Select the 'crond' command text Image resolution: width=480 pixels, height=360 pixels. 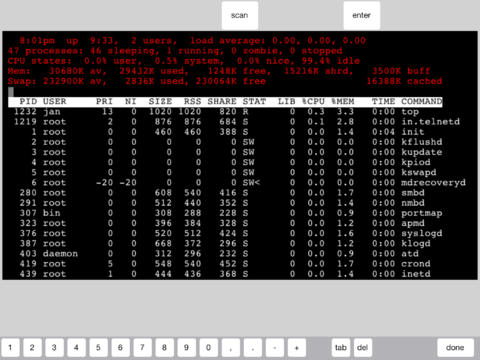click(x=416, y=264)
